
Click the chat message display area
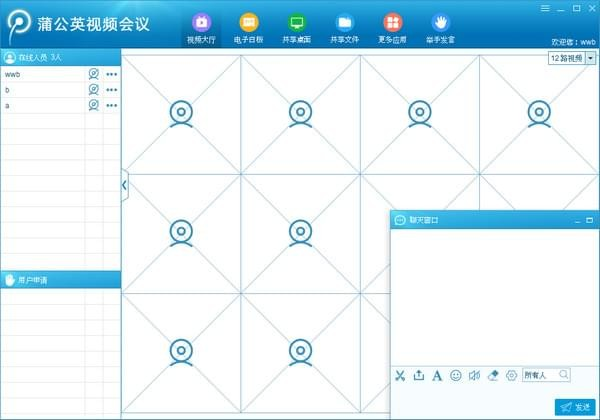[x=495, y=298]
